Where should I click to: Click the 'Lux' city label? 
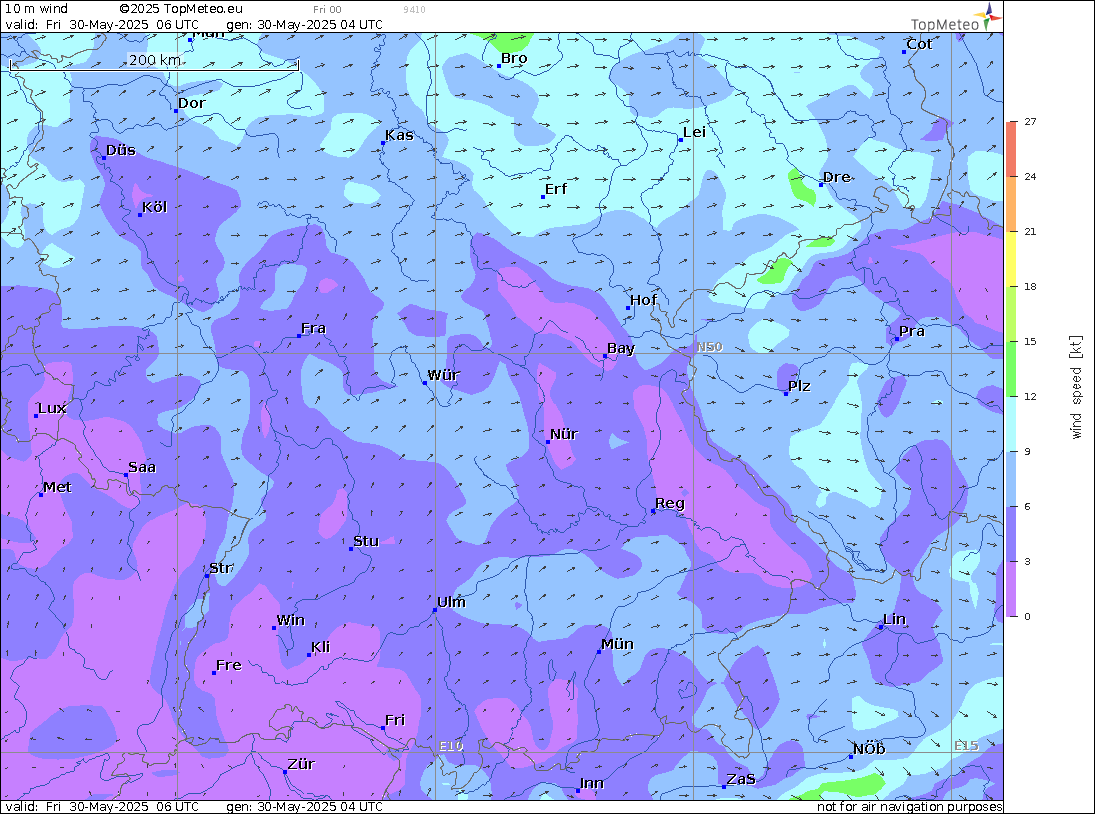[52, 408]
